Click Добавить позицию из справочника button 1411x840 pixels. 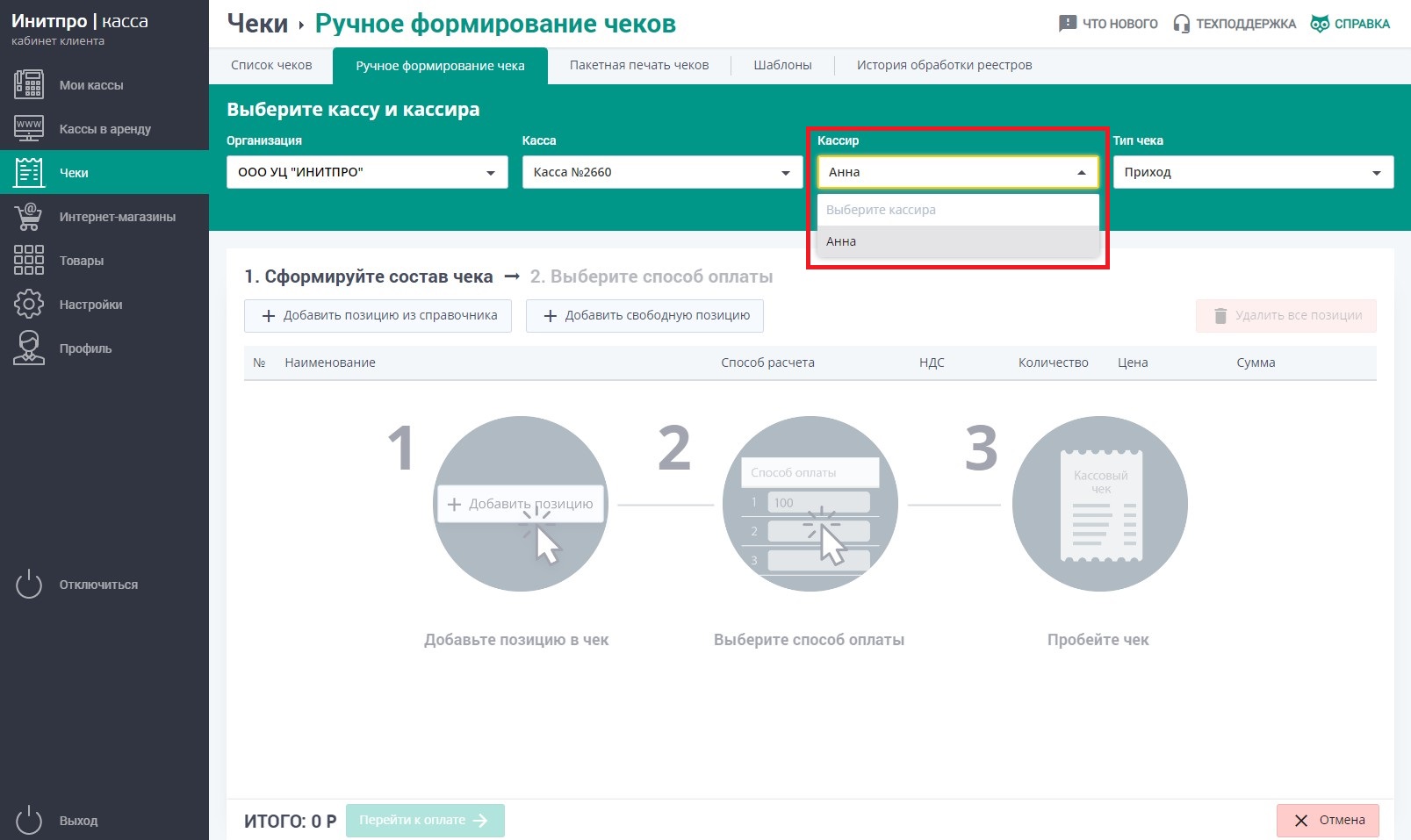[x=378, y=316]
